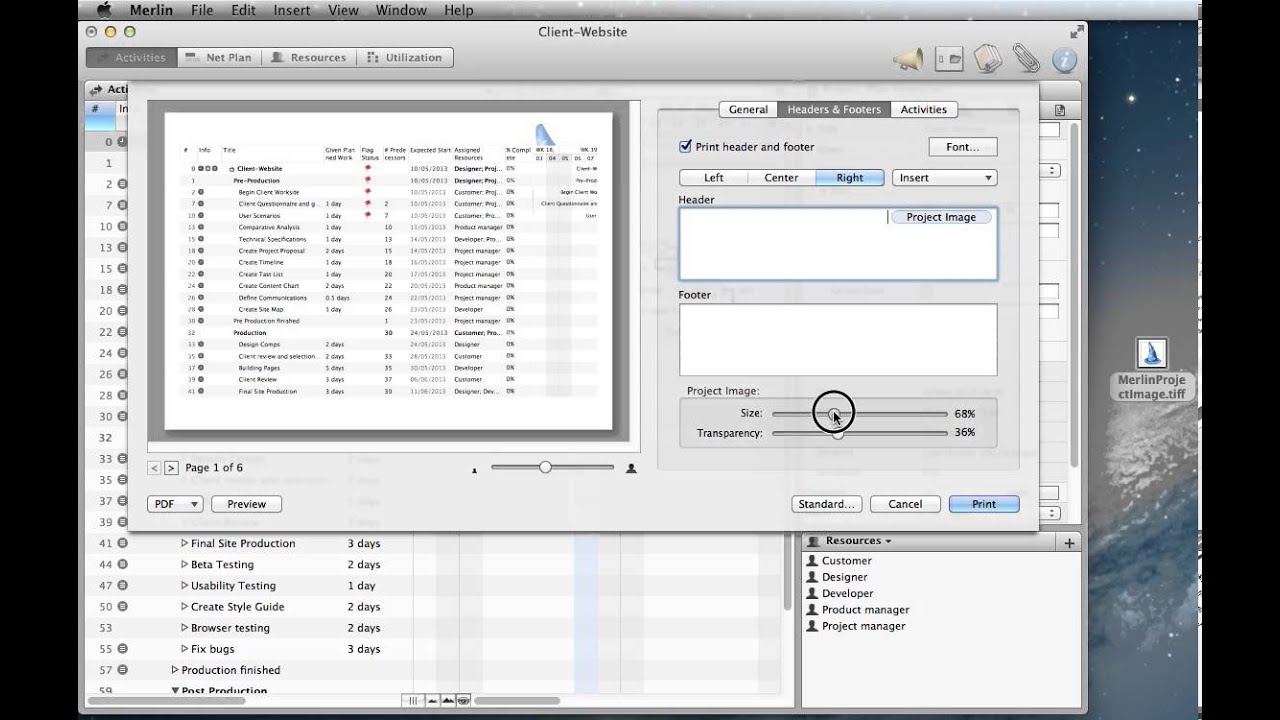Click the small mountain zoom-out icon
1280x720 pixels.
coord(431,701)
